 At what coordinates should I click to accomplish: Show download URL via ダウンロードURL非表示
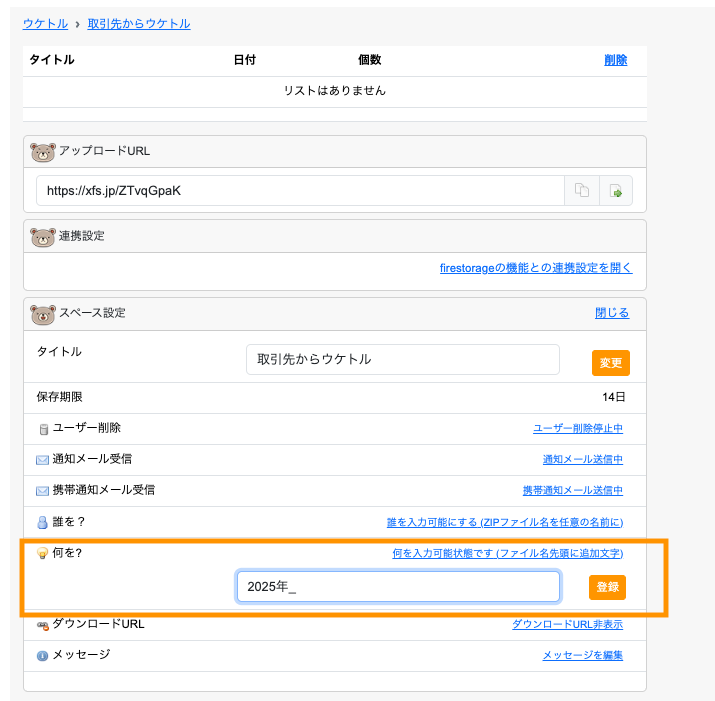point(567,625)
